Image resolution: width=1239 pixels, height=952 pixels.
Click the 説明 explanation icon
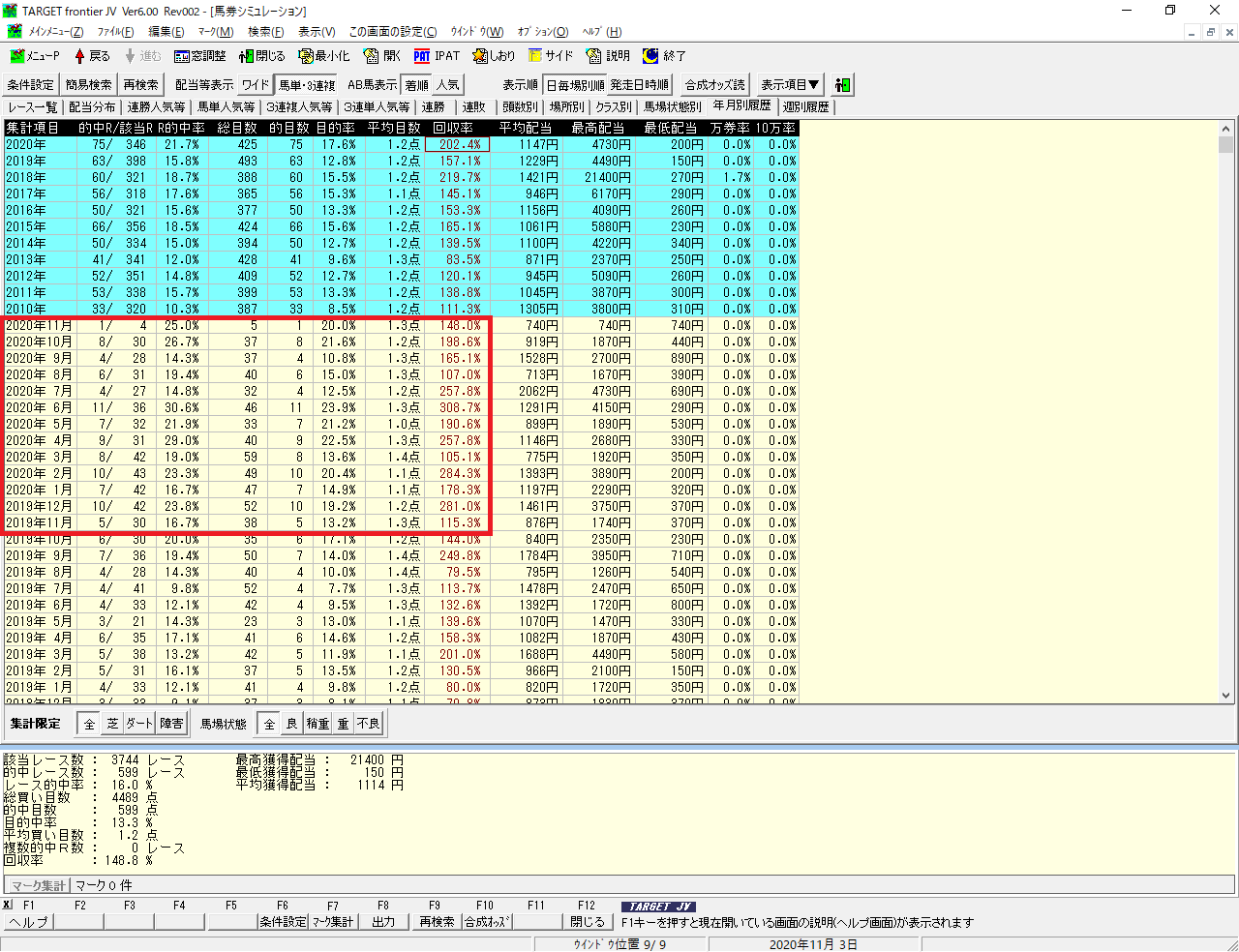(608, 56)
